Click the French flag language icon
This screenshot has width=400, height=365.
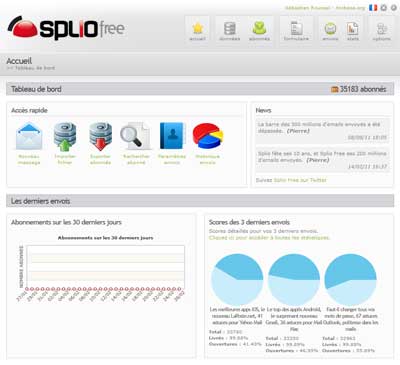tap(373, 7)
